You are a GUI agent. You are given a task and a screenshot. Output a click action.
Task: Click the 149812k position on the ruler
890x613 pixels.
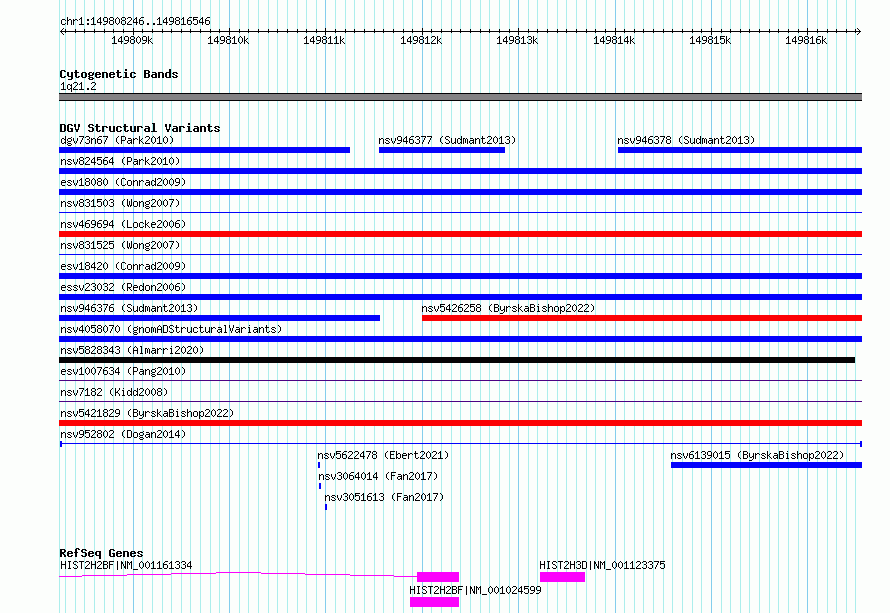click(421, 41)
